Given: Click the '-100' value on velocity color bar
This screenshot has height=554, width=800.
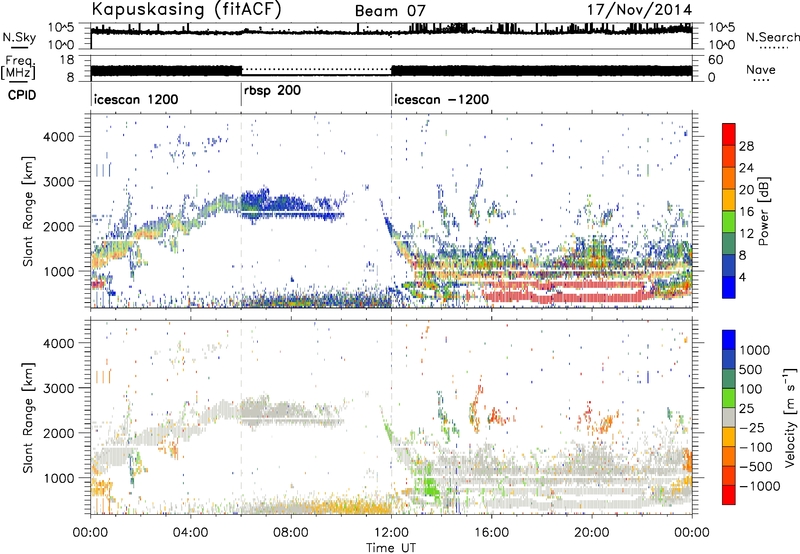Looking at the screenshot, I should (x=756, y=447).
